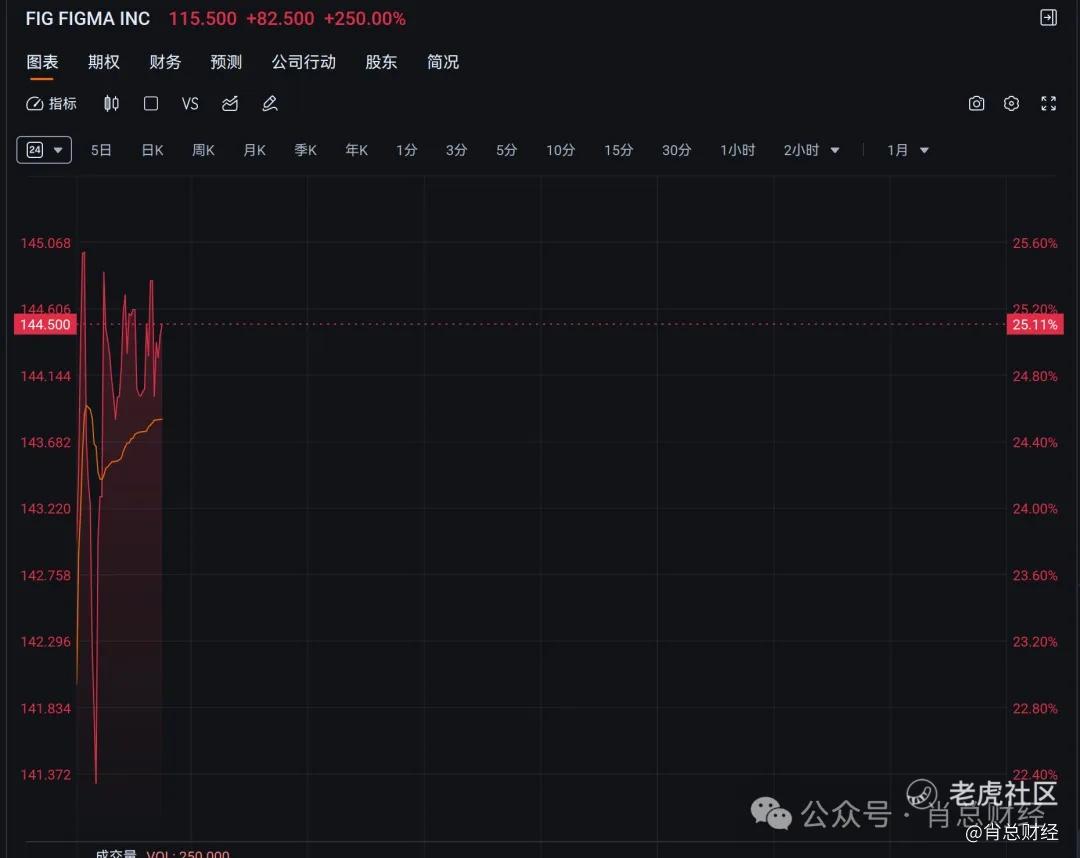Expand the 2小时 interval dropdown arrow
Screen dimensions: 1080x858
coord(835,150)
